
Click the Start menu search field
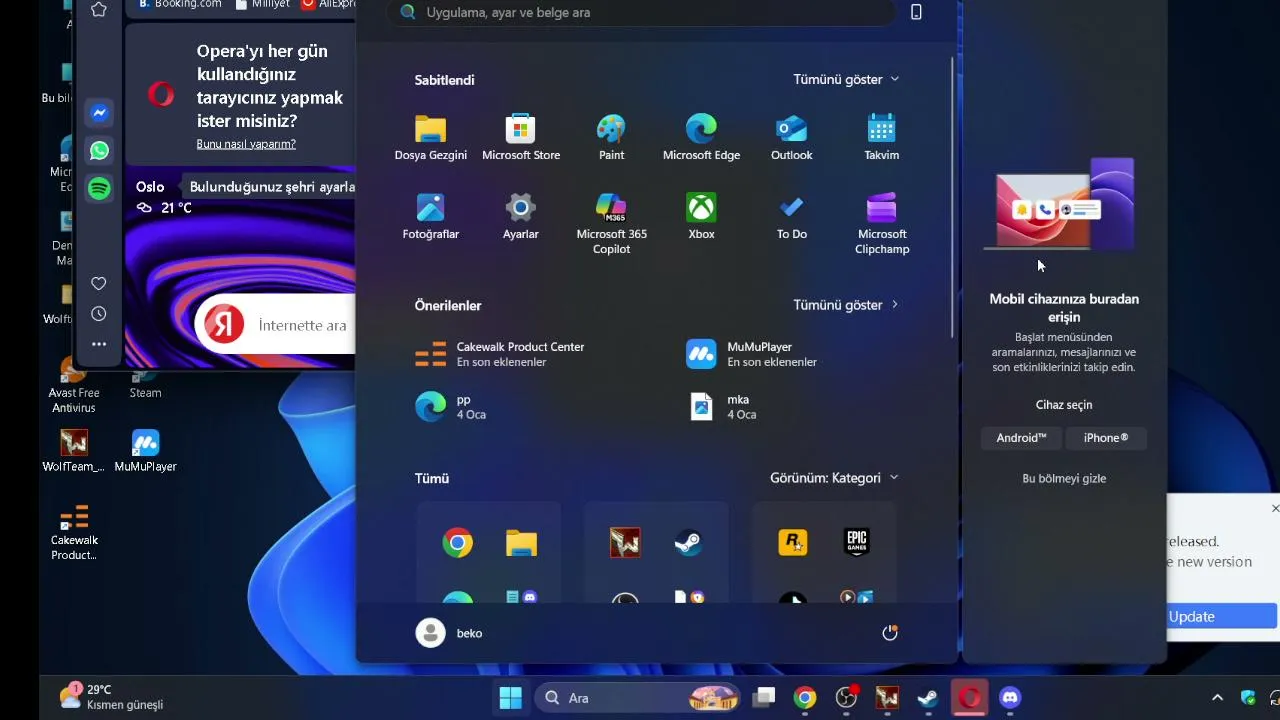[x=641, y=12]
